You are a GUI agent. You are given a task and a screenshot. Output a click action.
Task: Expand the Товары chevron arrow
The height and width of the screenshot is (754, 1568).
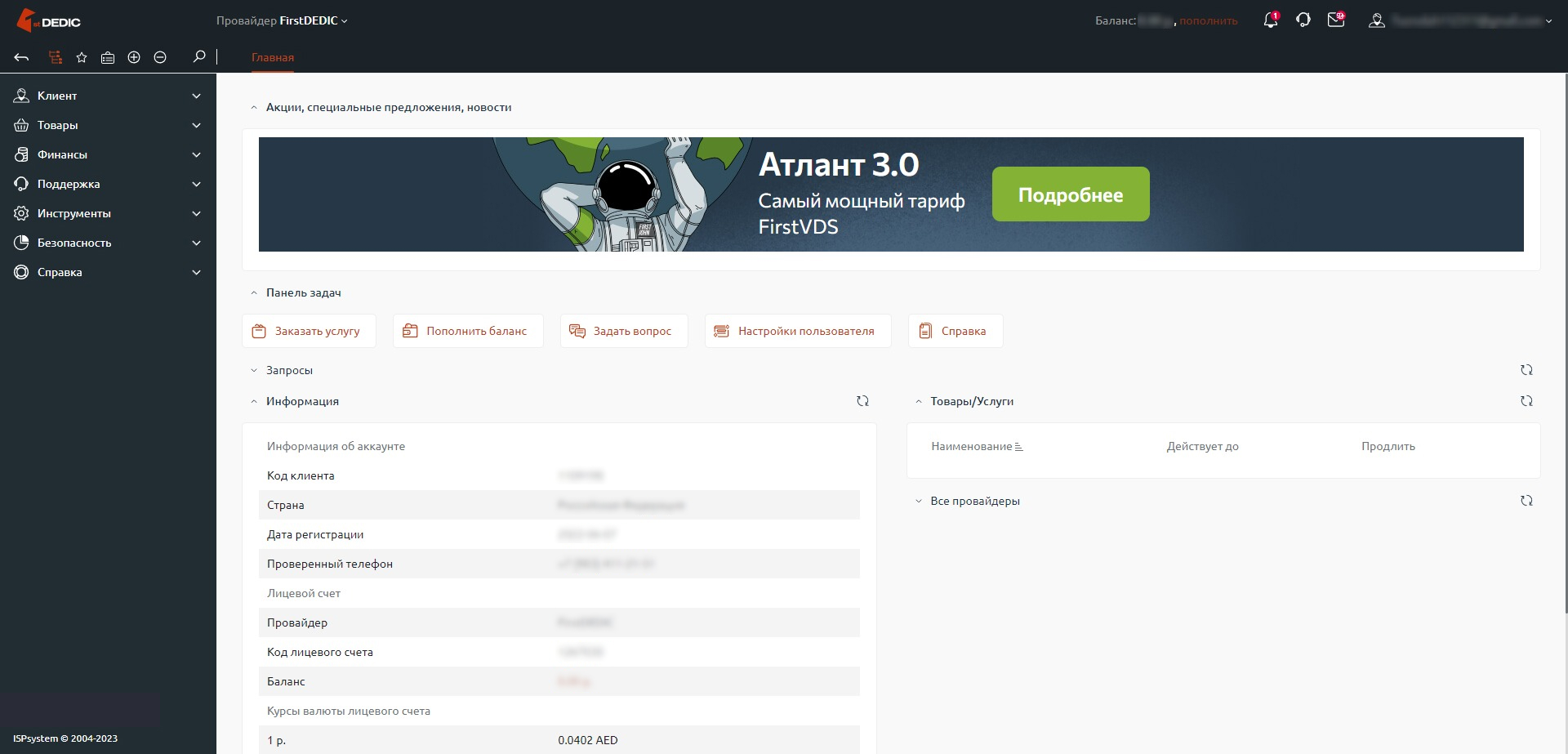[196, 125]
